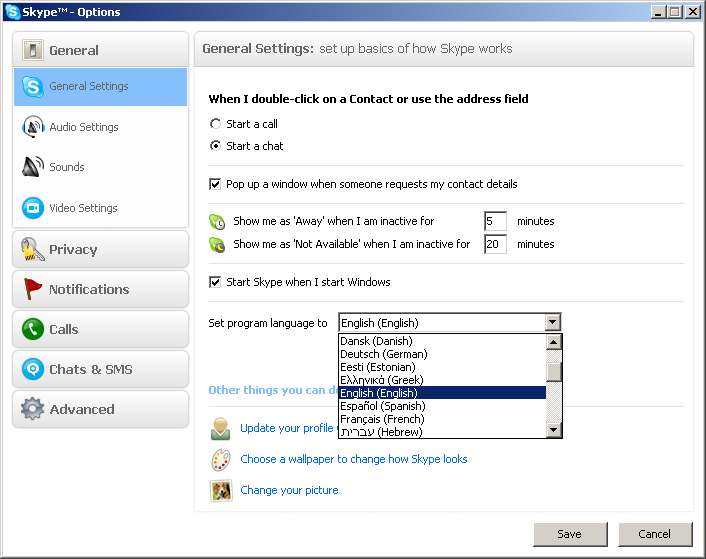
Task: Click the Audio Settings headset icon
Action: coord(32,127)
